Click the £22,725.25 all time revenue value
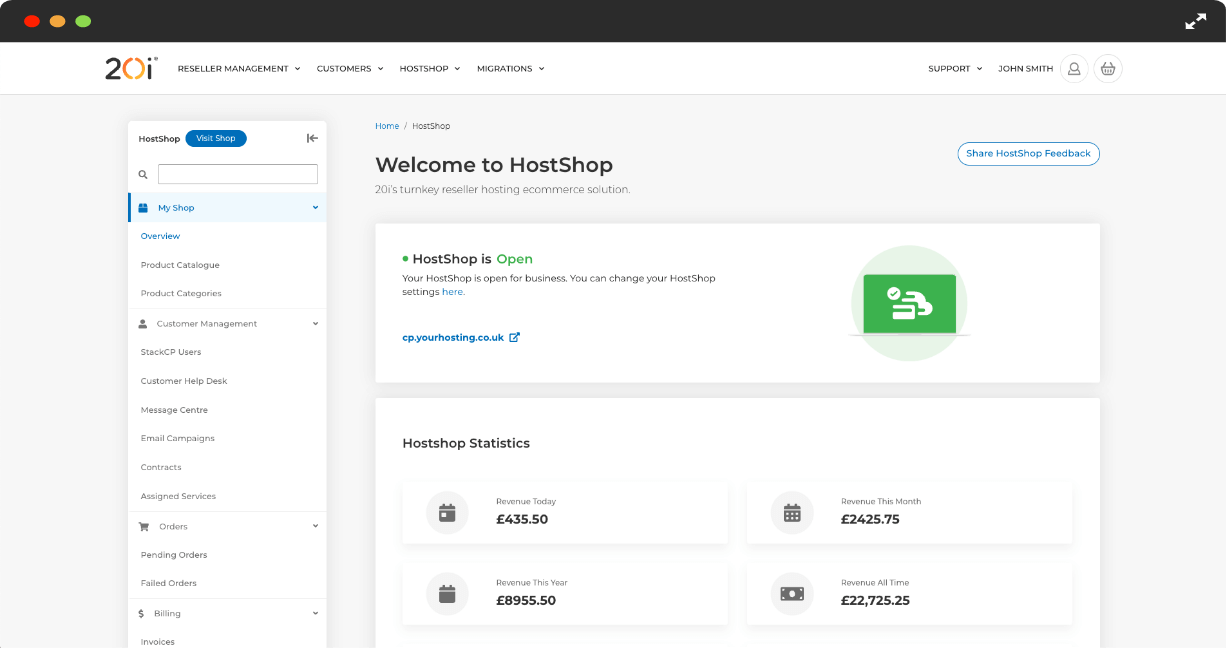Screen dimensions: 1226x648 pyautogui.click(x=875, y=600)
